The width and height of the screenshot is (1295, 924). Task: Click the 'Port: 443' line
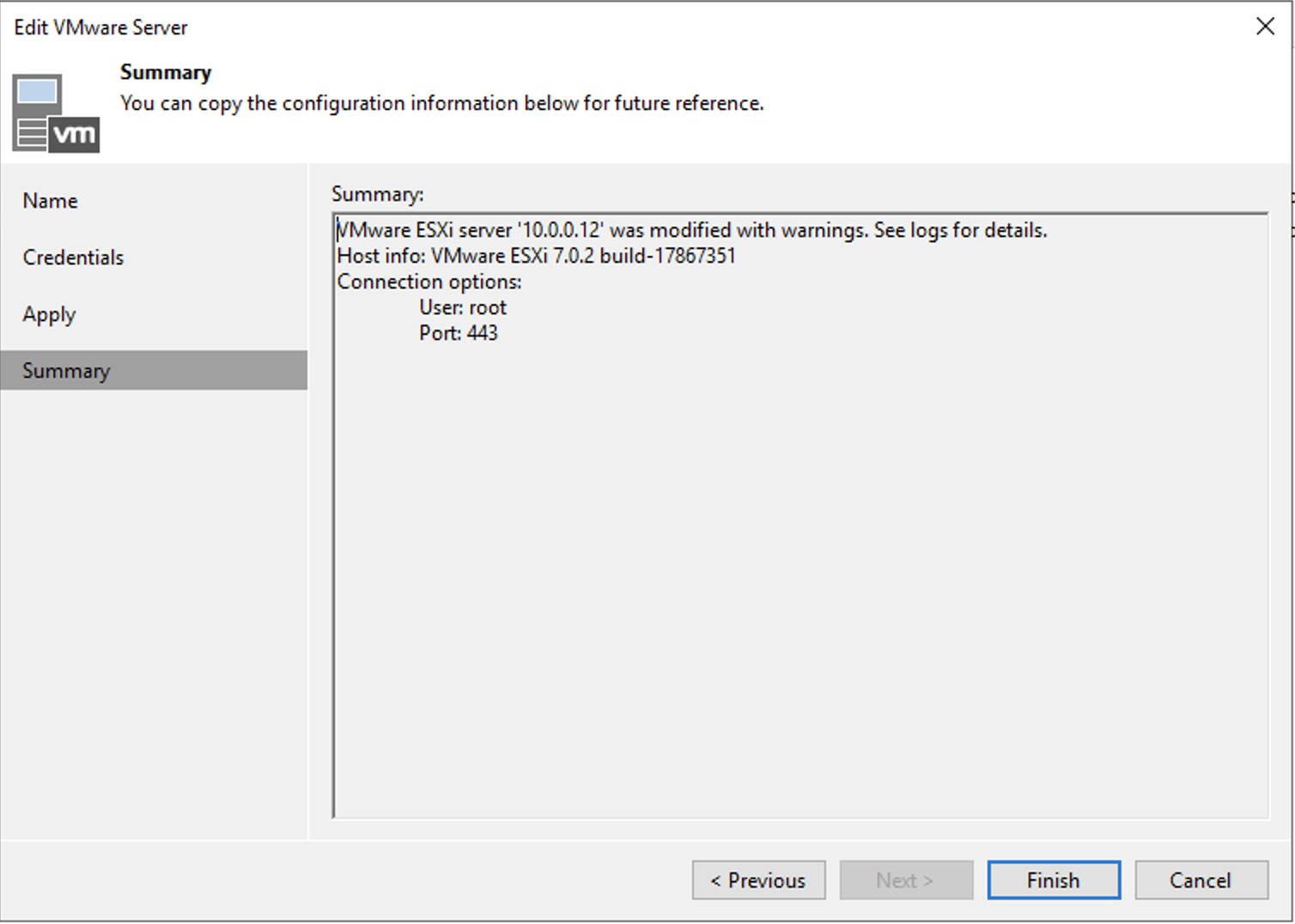pos(459,333)
